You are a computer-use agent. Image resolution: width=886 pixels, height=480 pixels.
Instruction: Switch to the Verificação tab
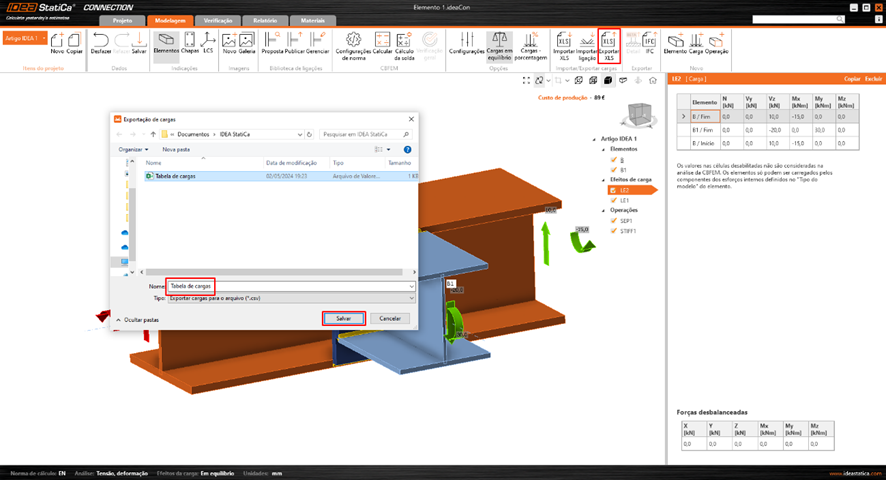pos(218,20)
